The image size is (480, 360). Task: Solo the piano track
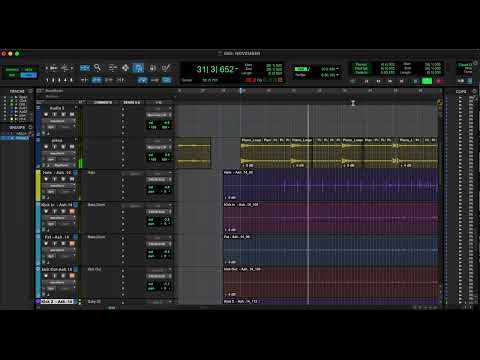(x=63, y=147)
